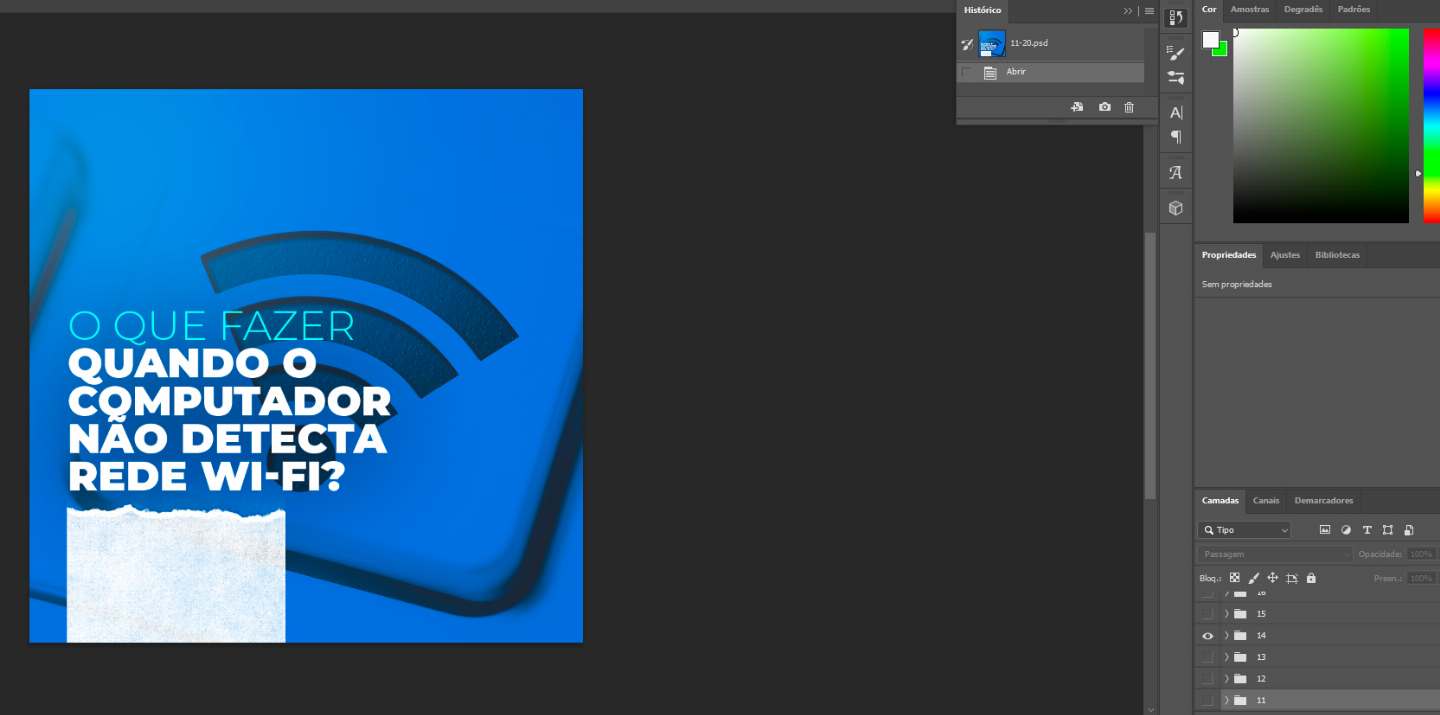The width and height of the screenshot is (1440, 715).
Task: Show layer group 15 visibility box
Action: coord(1207,614)
